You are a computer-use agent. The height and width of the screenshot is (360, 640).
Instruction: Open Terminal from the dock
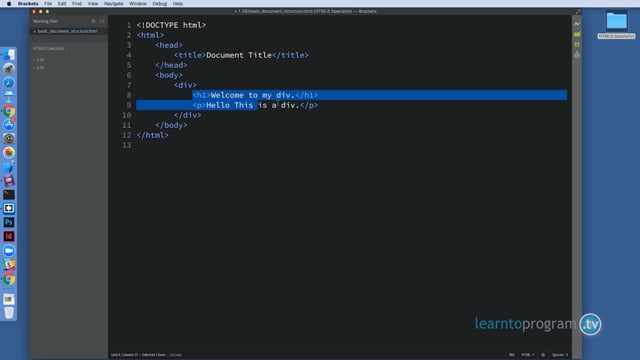(x=9, y=195)
